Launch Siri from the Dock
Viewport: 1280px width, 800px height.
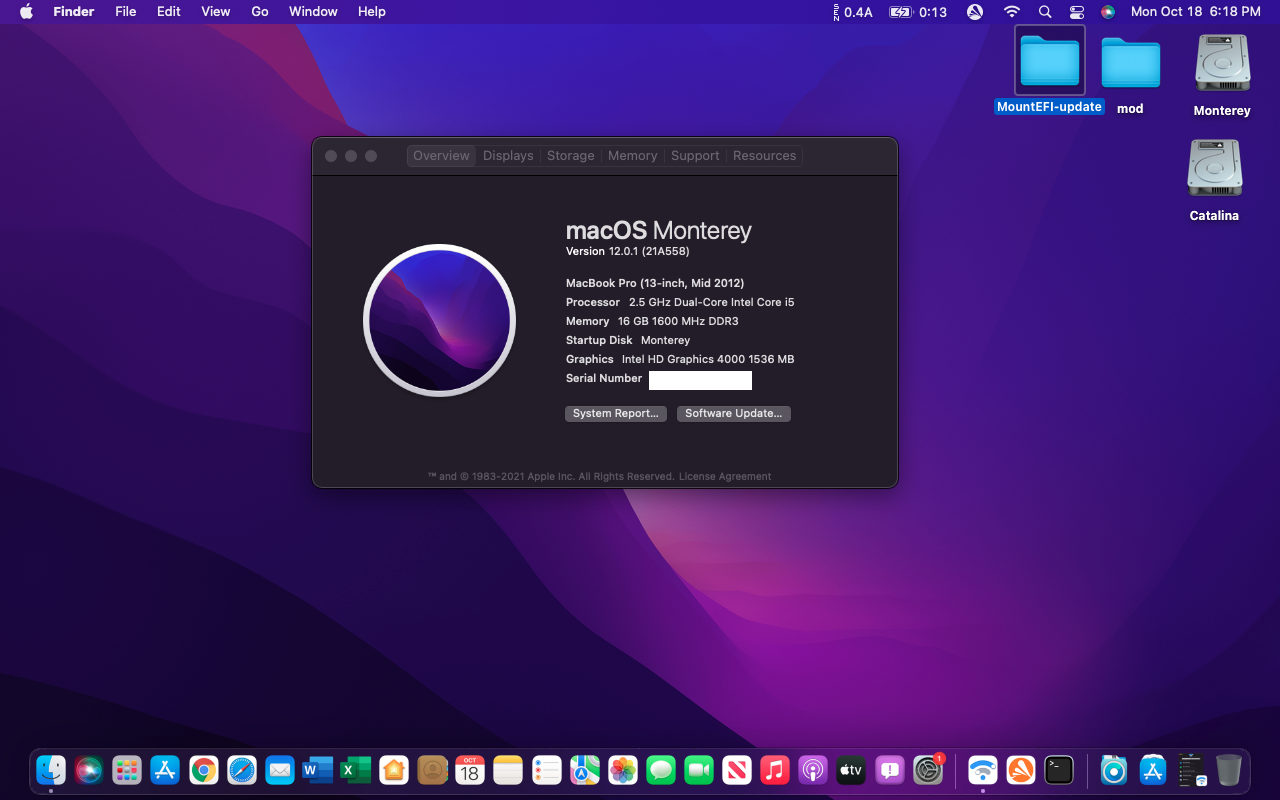pyautogui.click(x=89, y=770)
